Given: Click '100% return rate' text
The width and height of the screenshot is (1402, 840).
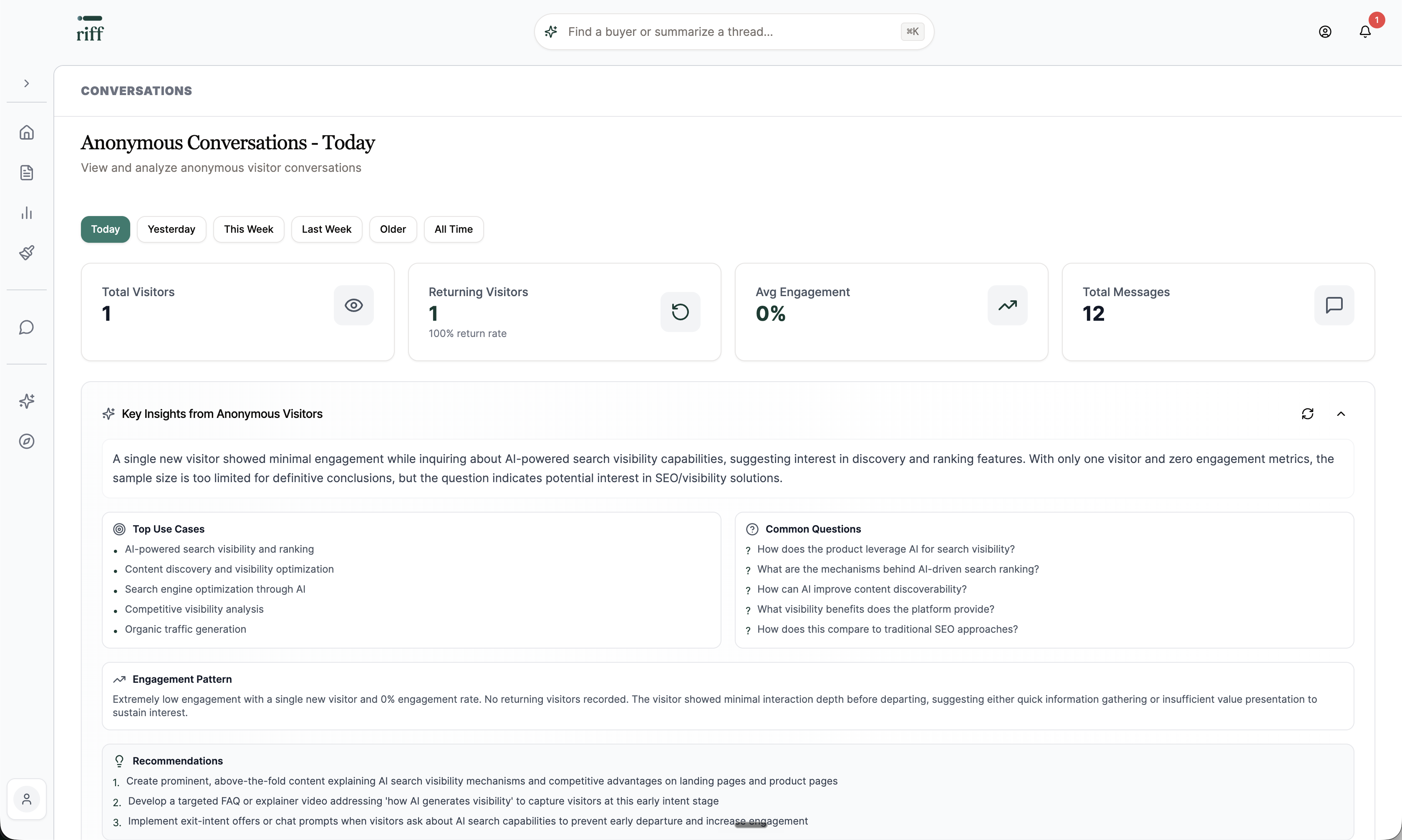Looking at the screenshot, I should pos(468,333).
